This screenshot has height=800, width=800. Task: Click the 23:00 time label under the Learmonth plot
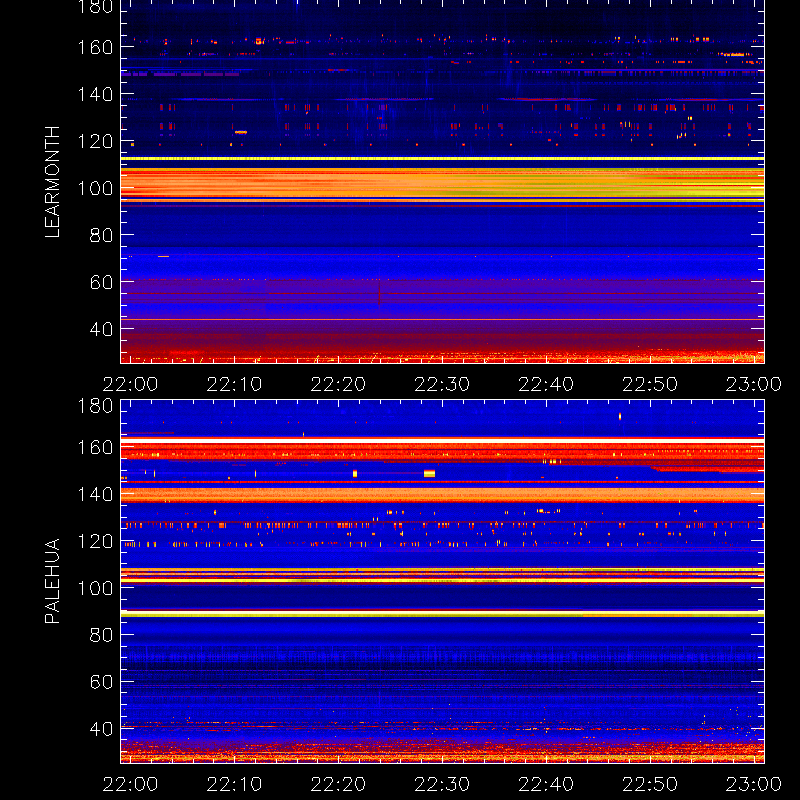pos(754,384)
